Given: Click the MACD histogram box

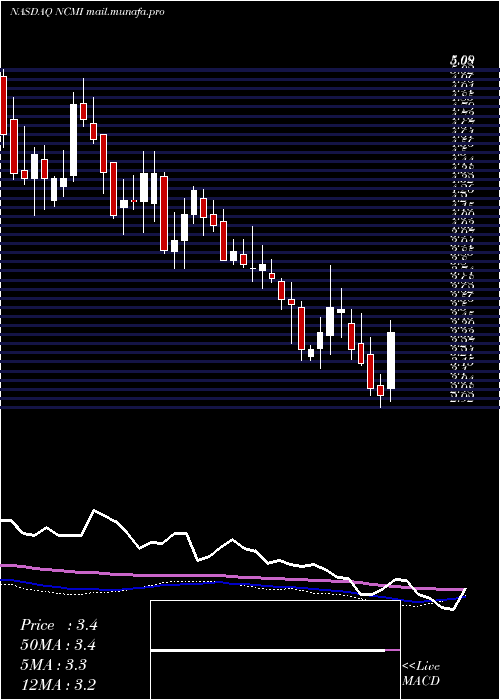Looking at the screenshot, I should (x=275, y=650).
